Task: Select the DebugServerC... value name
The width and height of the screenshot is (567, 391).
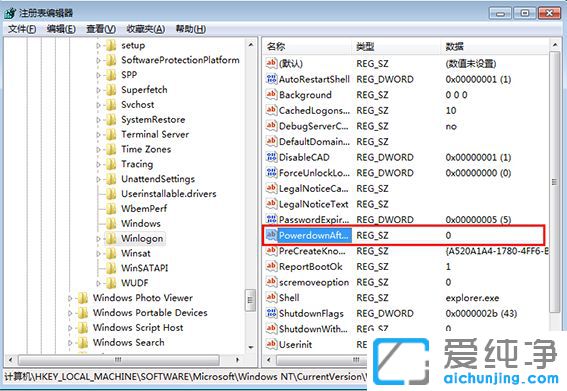Action: [313, 126]
